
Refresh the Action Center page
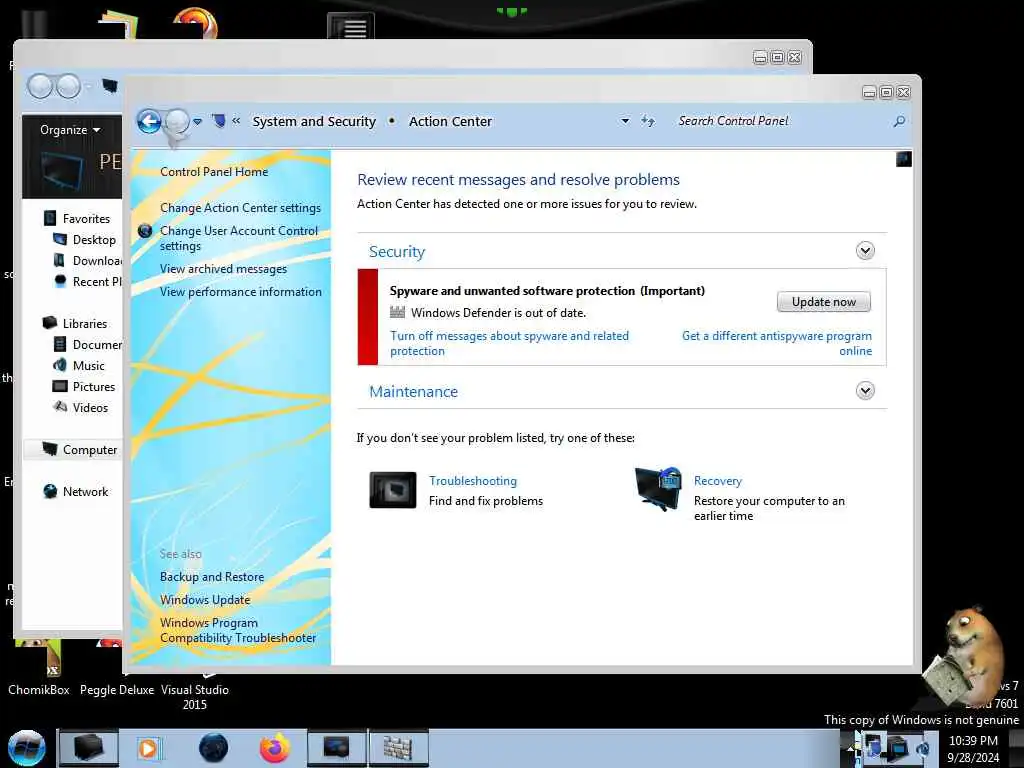pyautogui.click(x=647, y=121)
